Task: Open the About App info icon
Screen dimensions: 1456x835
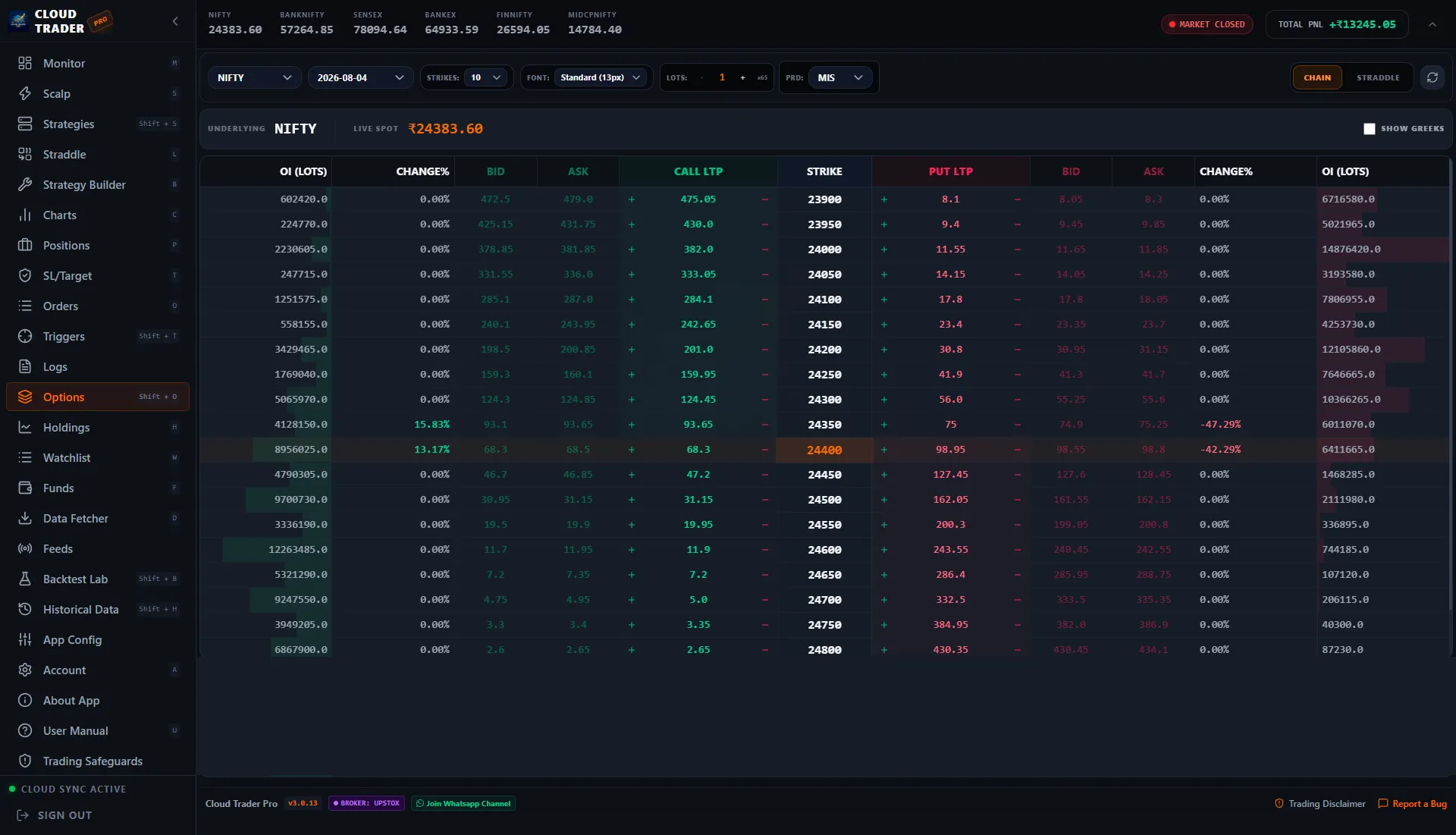Action: (x=25, y=700)
